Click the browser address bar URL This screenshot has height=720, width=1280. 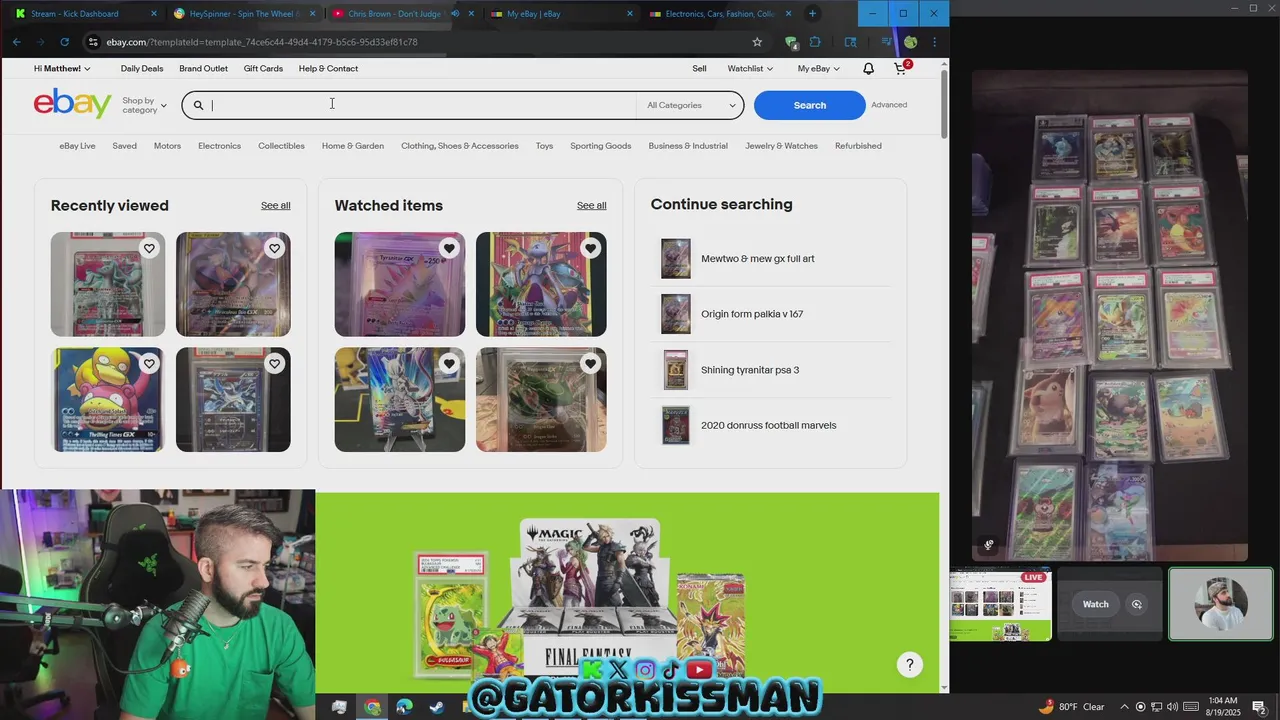coord(262,42)
